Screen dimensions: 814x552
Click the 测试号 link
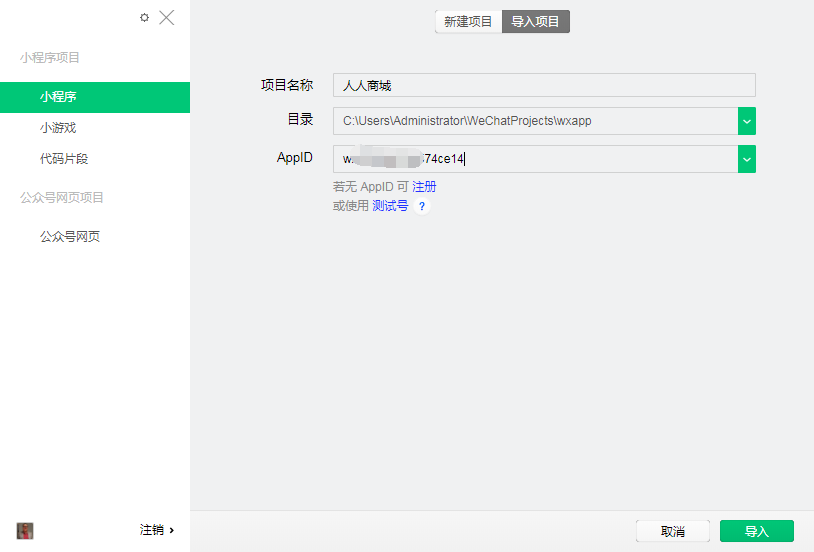[x=390, y=206]
